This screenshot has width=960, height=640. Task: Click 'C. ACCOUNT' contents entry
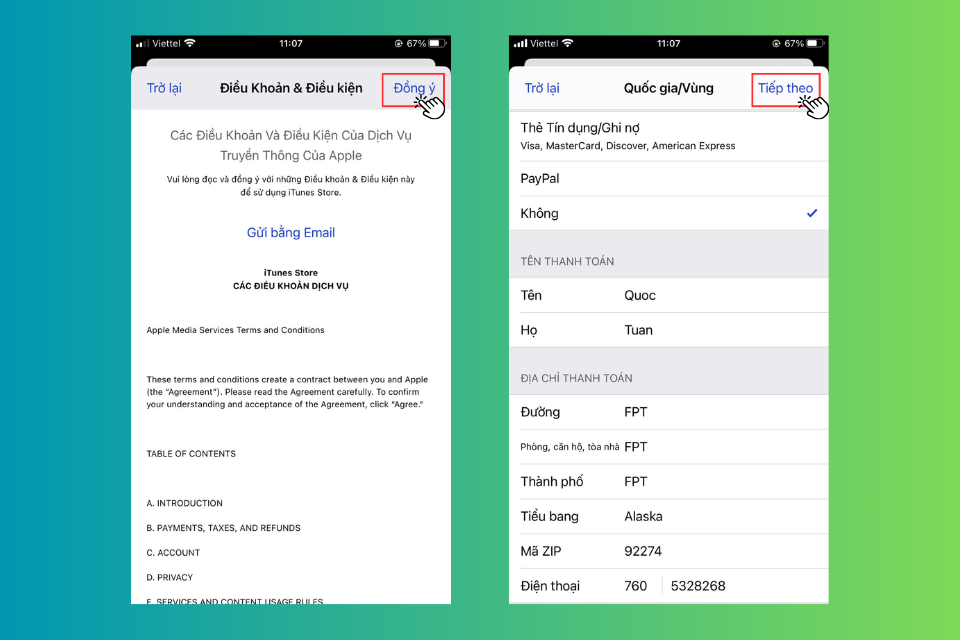coord(173,553)
